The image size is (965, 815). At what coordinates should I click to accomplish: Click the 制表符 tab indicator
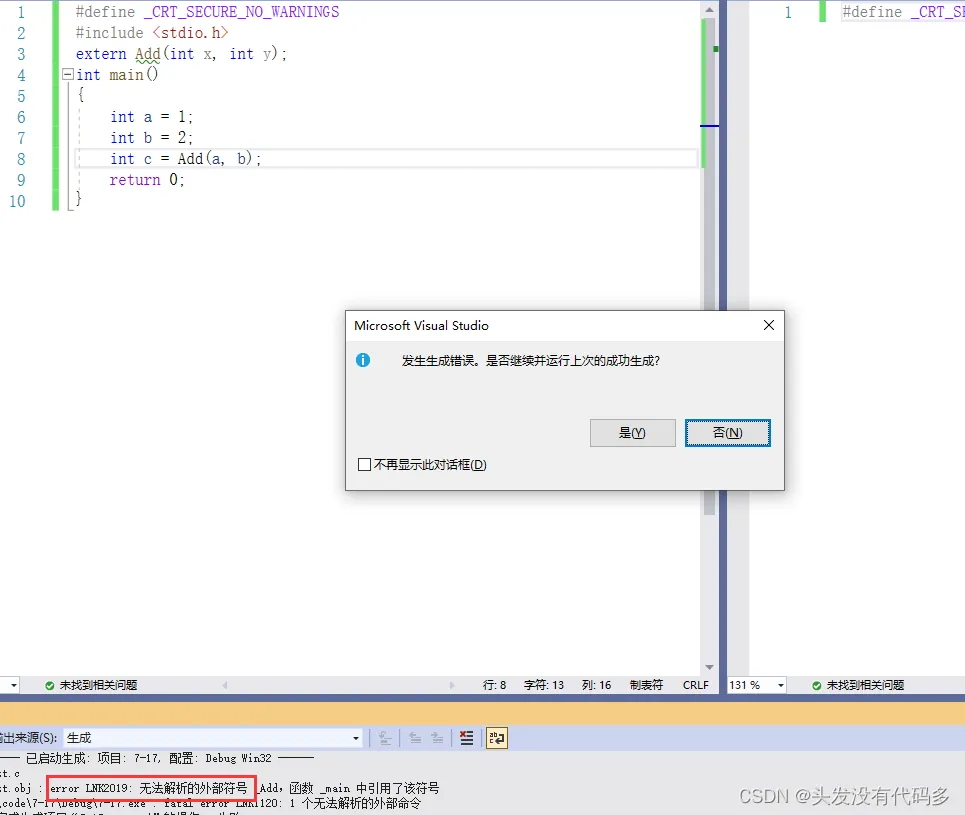tap(646, 685)
